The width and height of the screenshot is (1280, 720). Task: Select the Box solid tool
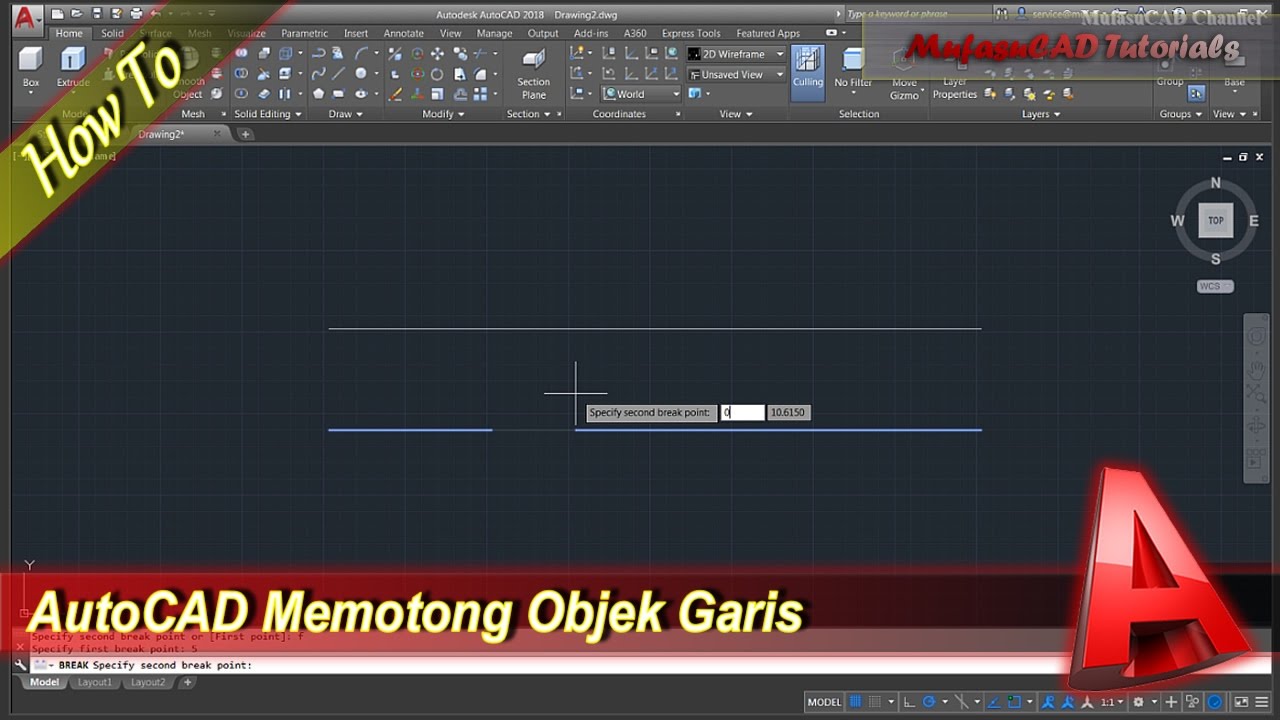[31, 66]
